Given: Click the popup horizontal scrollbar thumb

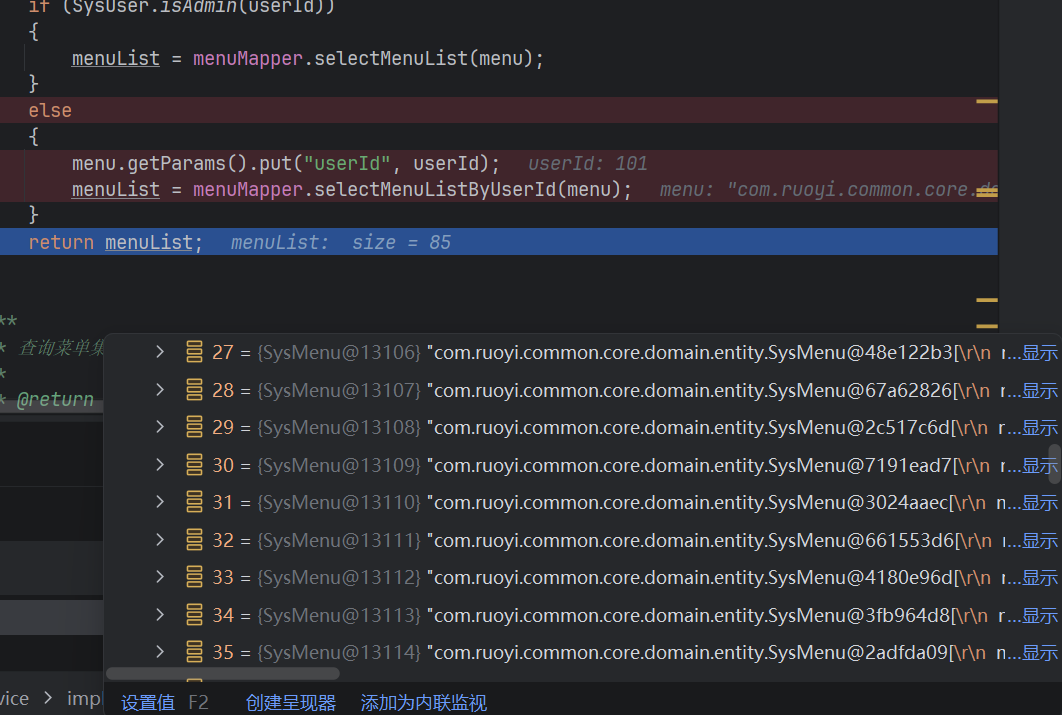Looking at the screenshot, I should (x=223, y=673).
